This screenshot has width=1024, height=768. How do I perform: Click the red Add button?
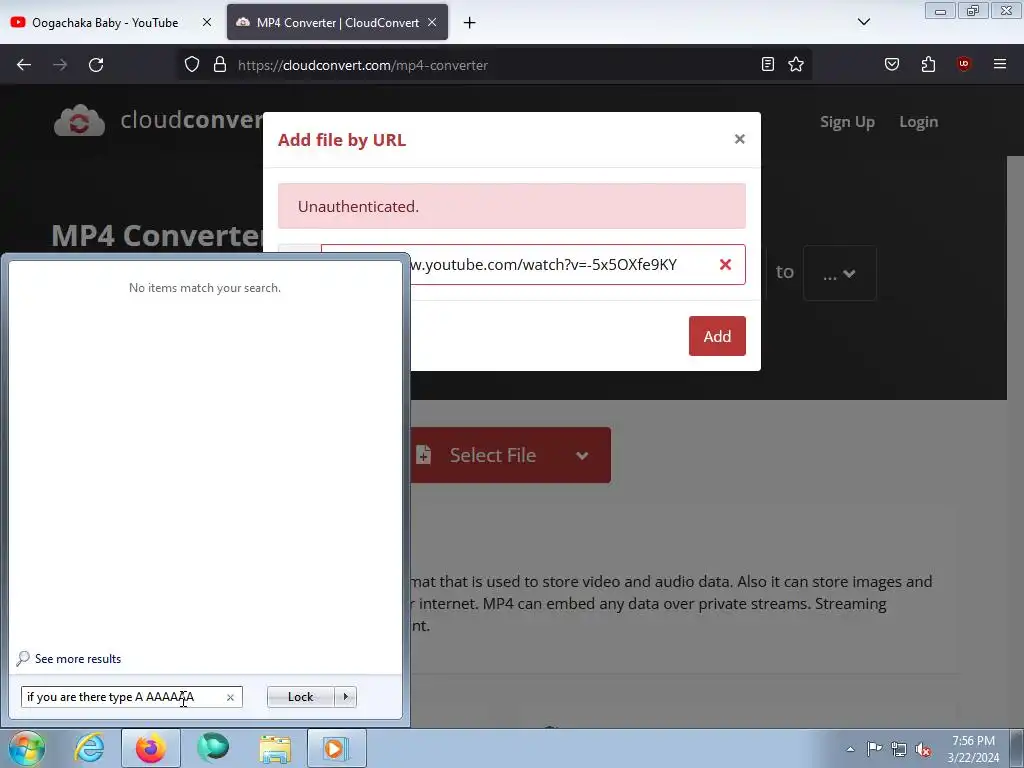coord(717,336)
